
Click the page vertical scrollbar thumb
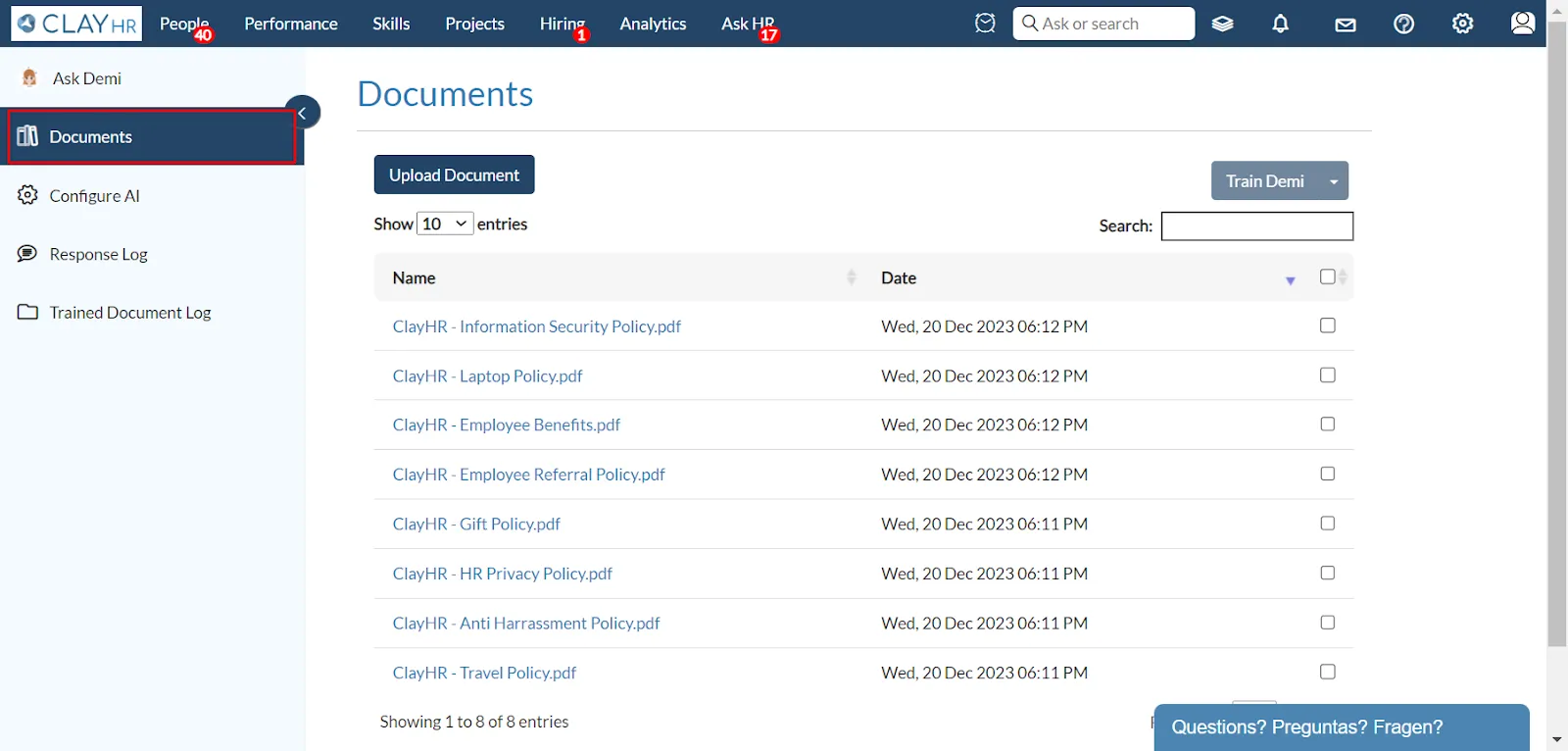tap(1557, 333)
